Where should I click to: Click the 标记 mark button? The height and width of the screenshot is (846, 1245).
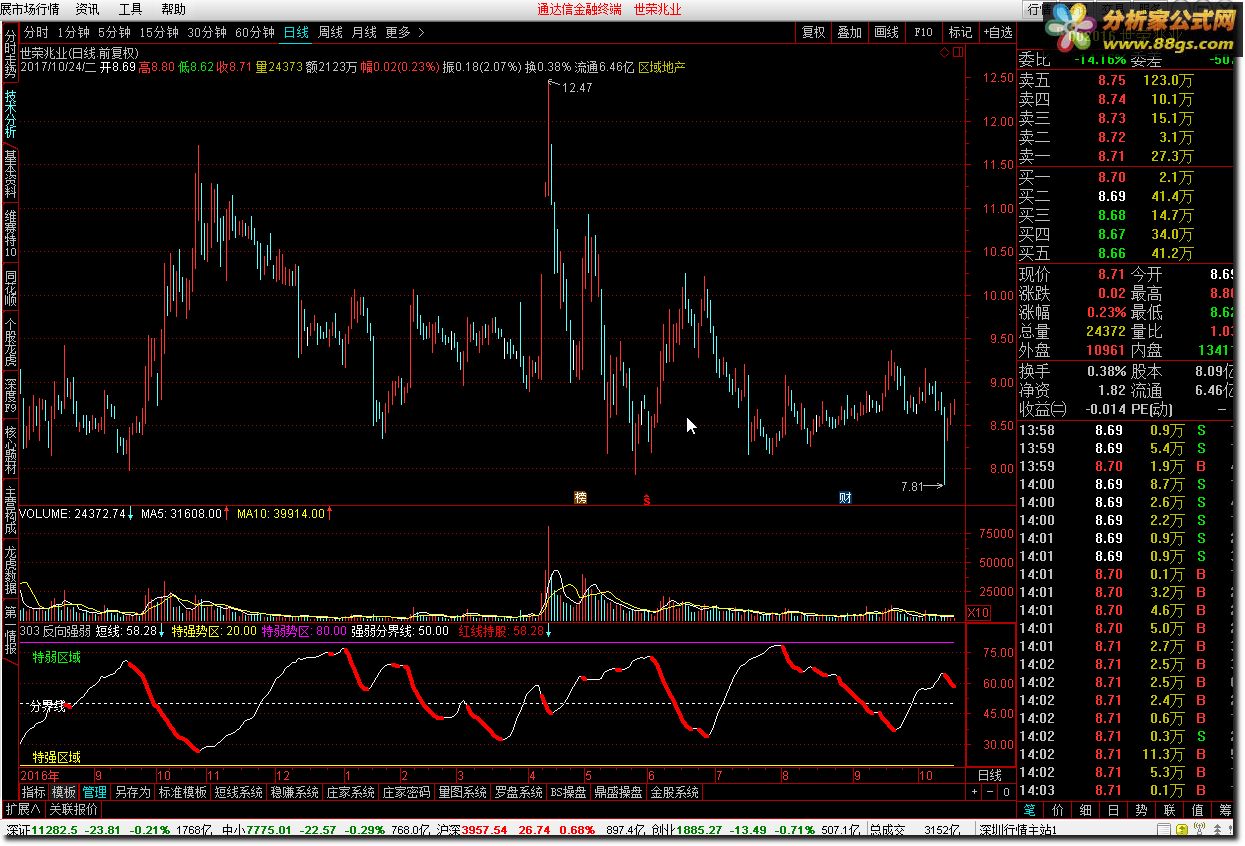pyautogui.click(x=960, y=32)
